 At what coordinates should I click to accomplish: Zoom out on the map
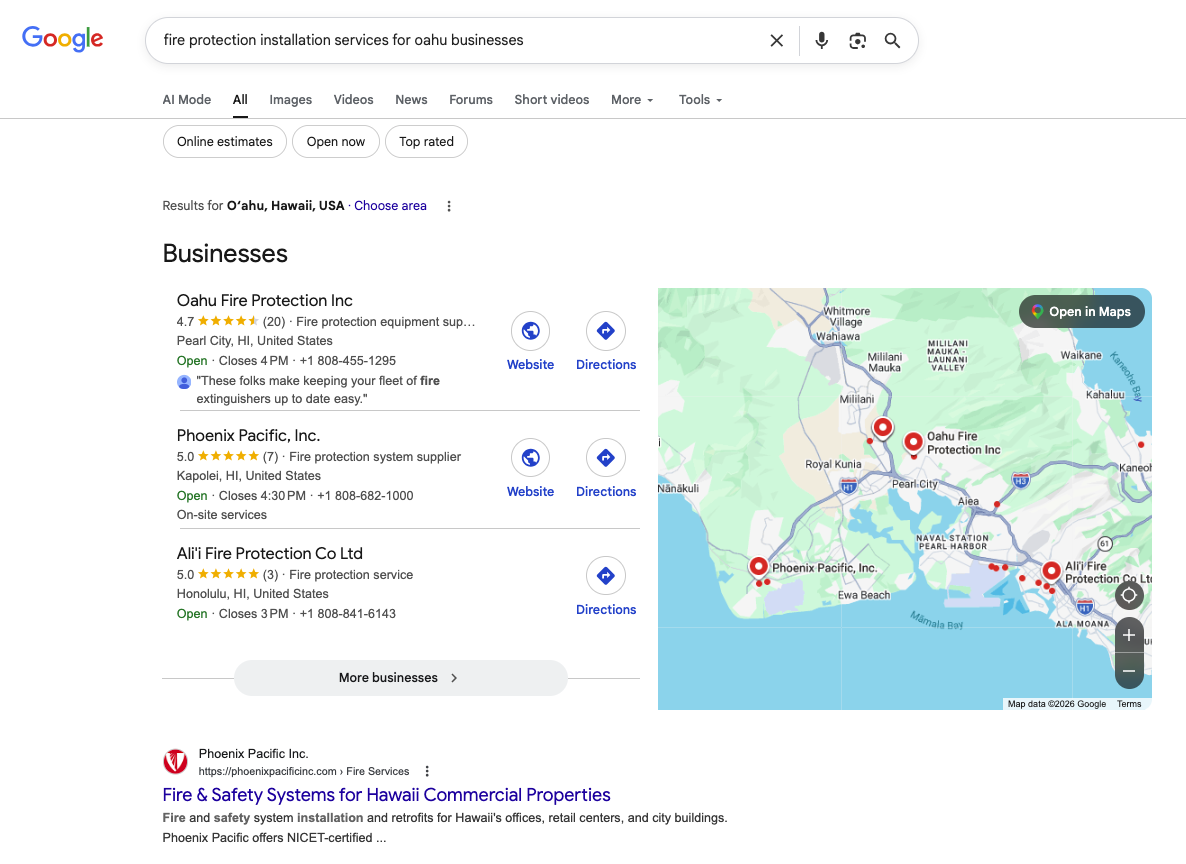tap(1129, 671)
